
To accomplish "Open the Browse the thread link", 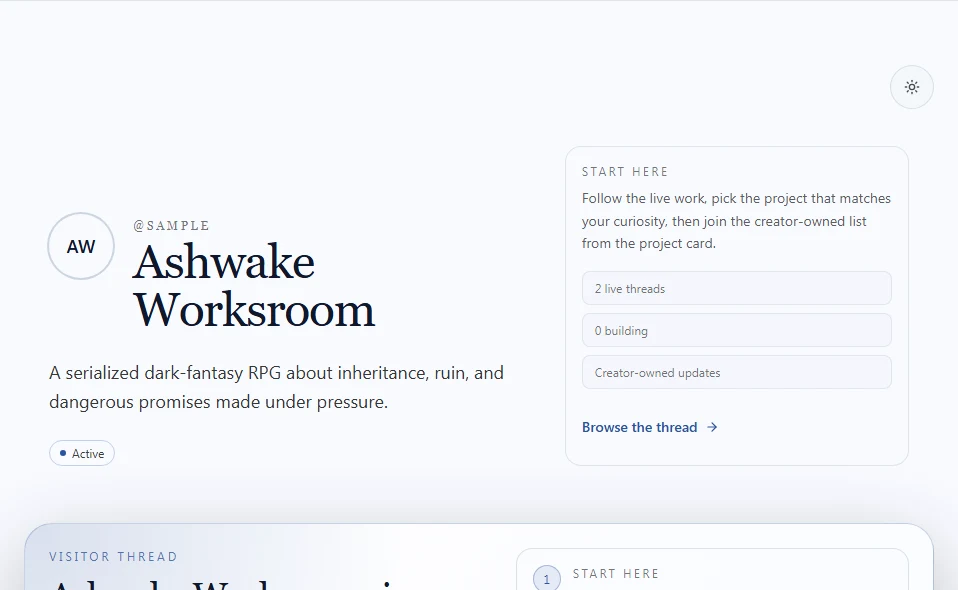I will tap(649, 428).
